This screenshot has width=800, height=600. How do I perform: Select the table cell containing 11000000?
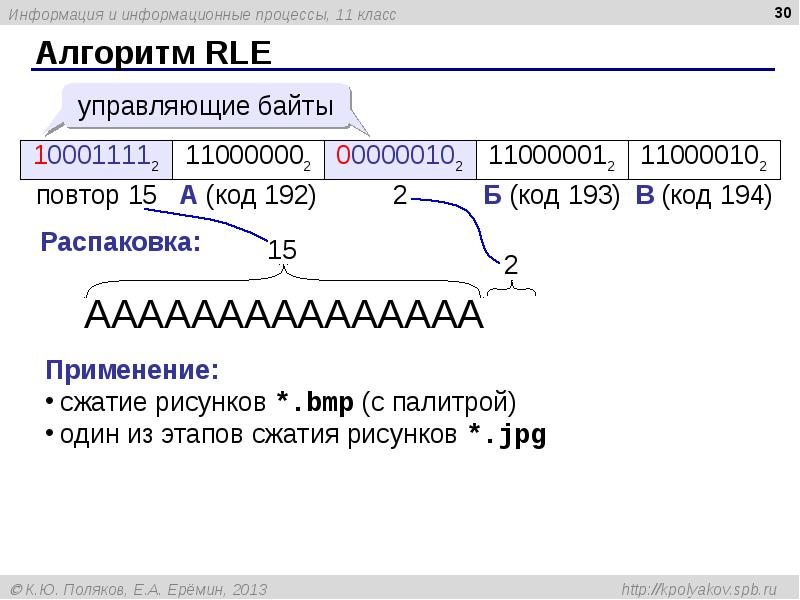pyautogui.click(x=248, y=160)
